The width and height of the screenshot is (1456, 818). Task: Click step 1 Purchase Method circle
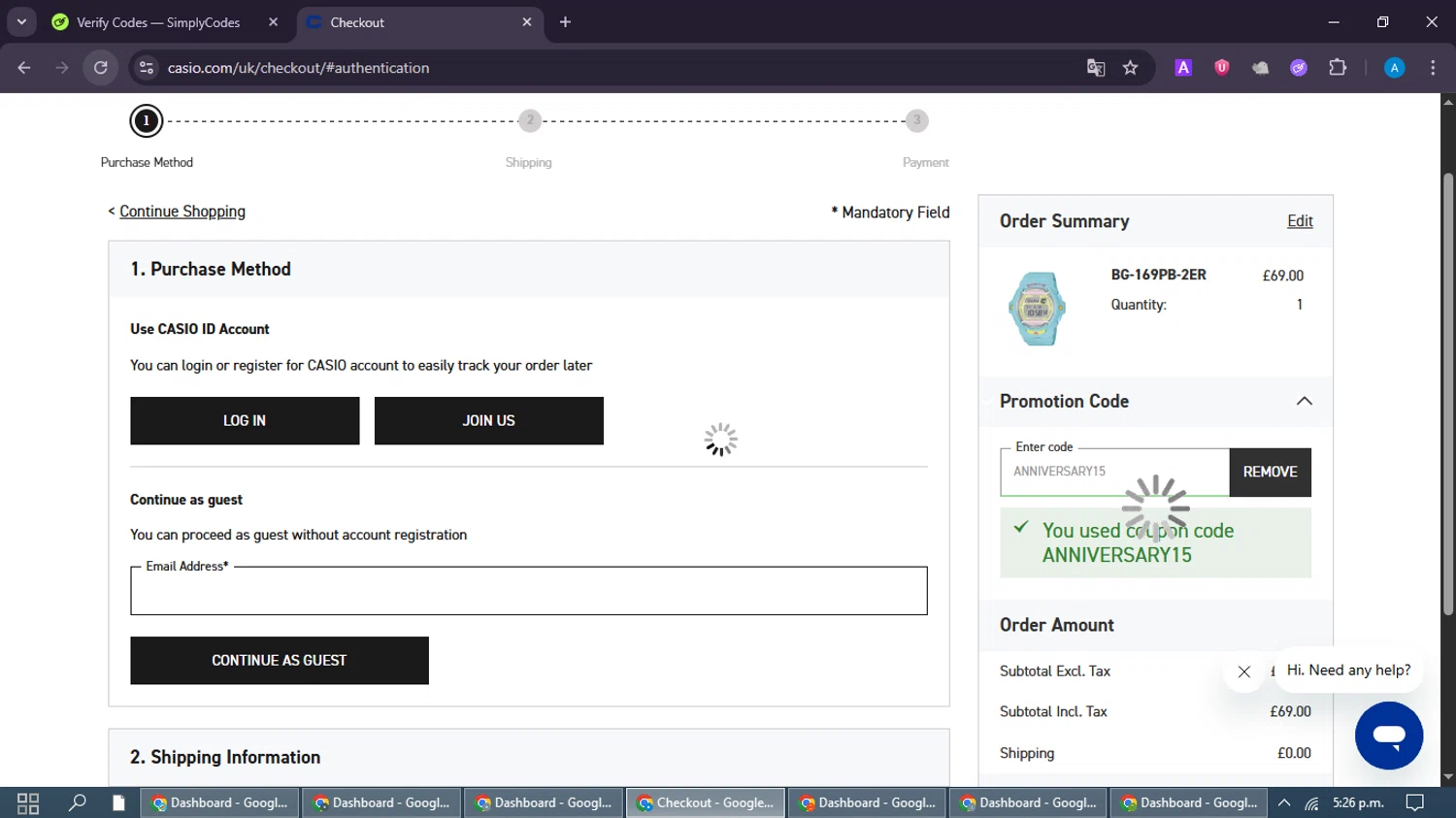[x=147, y=121]
